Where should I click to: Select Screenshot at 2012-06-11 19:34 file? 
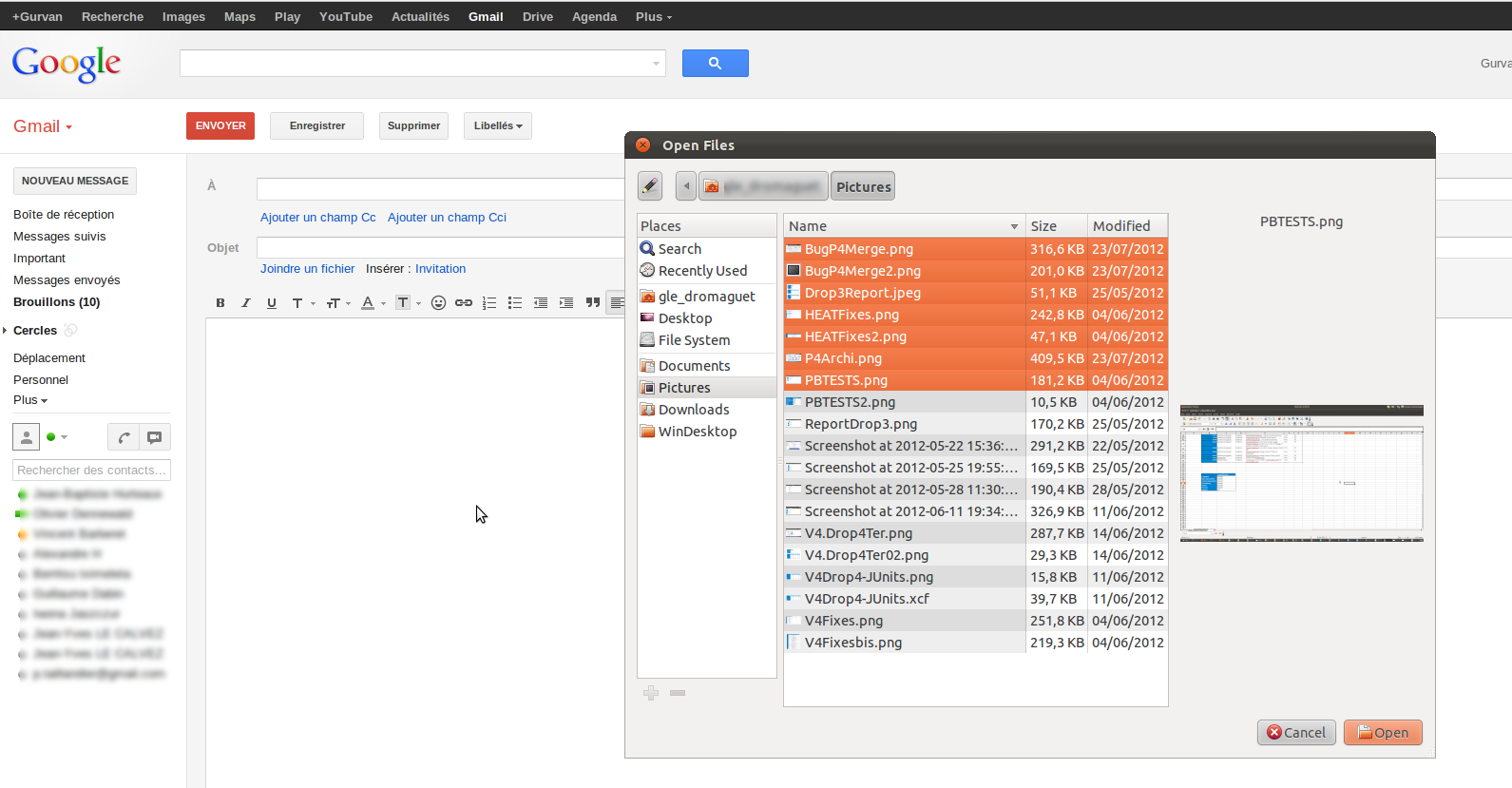coord(976,511)
